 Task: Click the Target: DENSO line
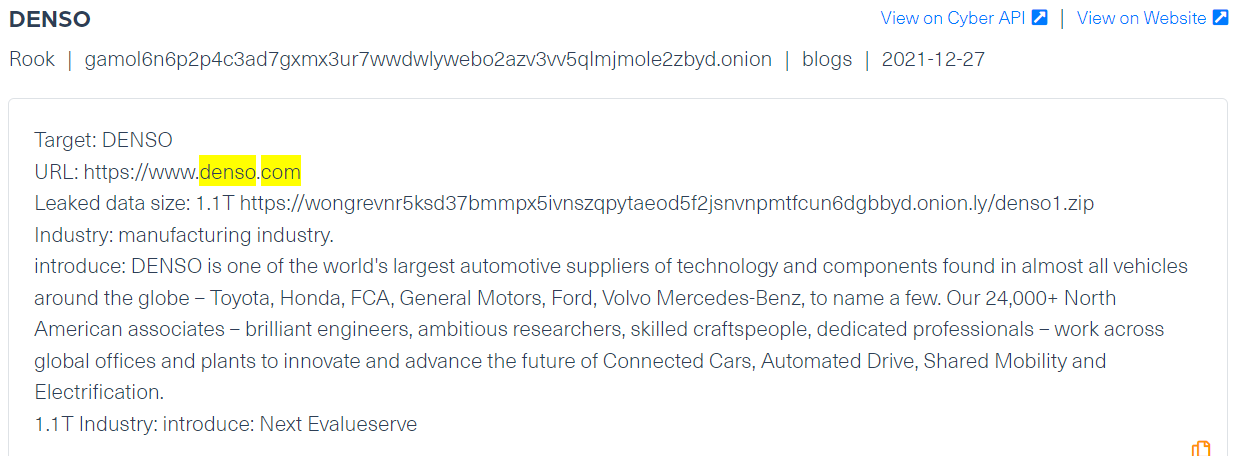[x=104, y=141]
